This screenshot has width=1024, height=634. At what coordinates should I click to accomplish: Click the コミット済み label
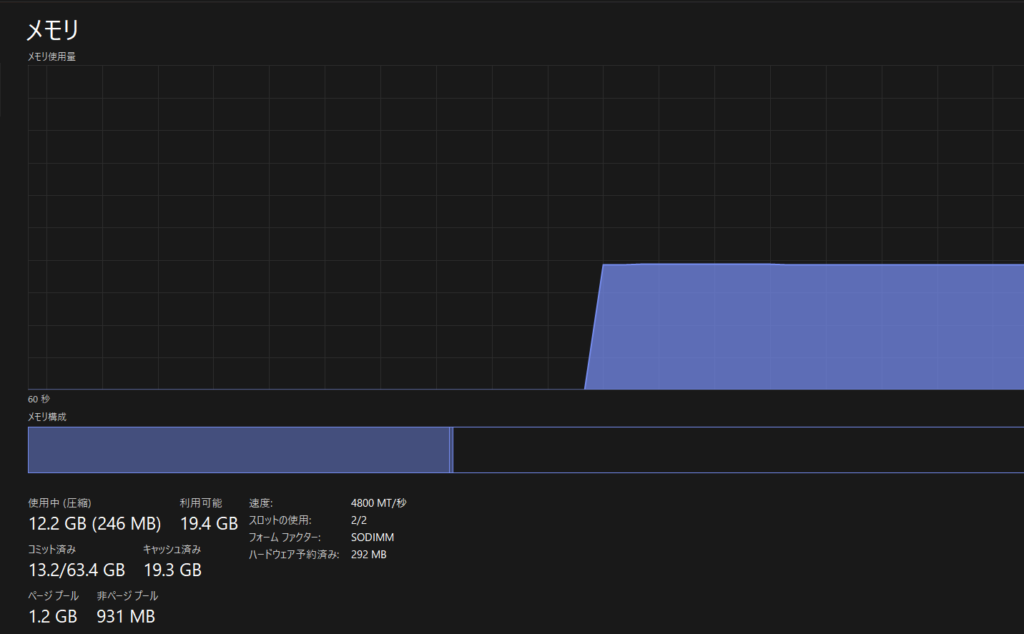[52, 548]
